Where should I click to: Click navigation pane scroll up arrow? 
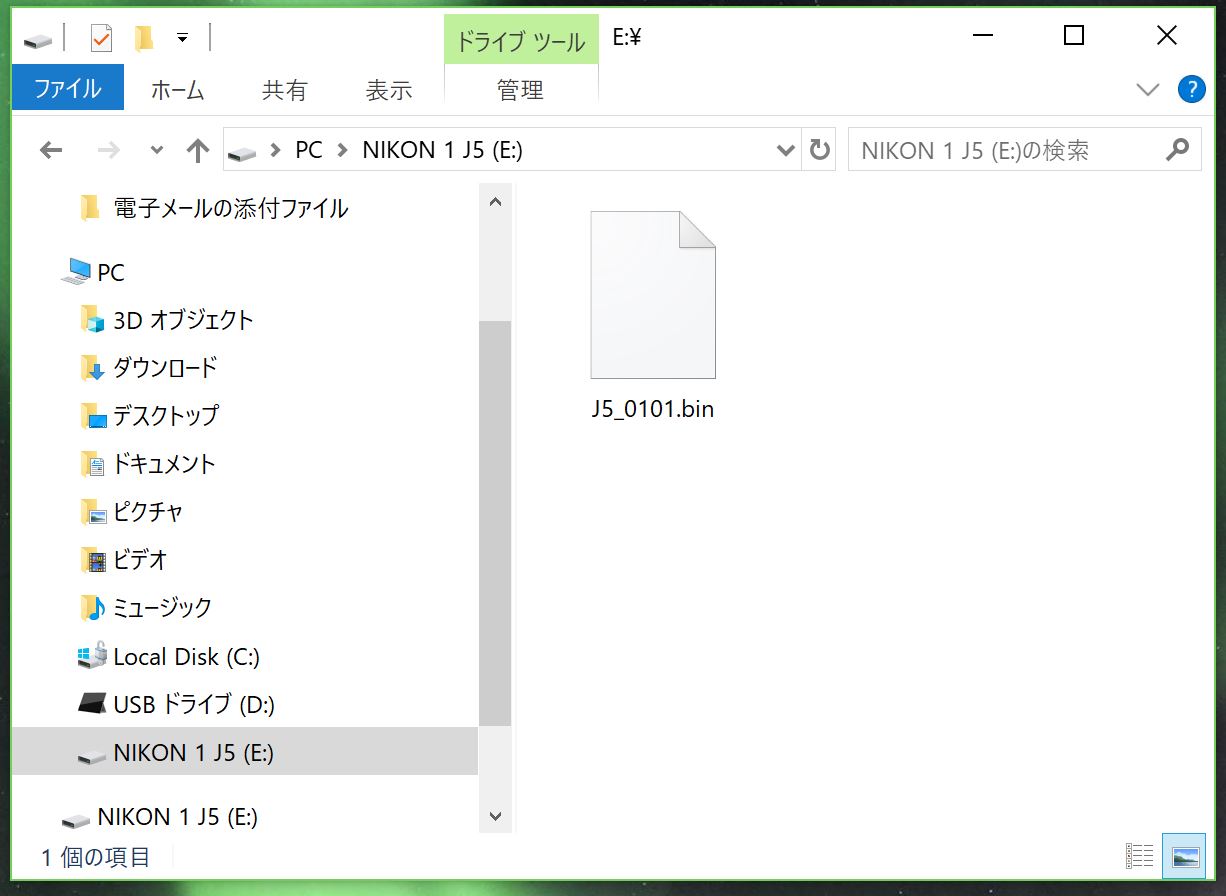click(x=495, y=201)
